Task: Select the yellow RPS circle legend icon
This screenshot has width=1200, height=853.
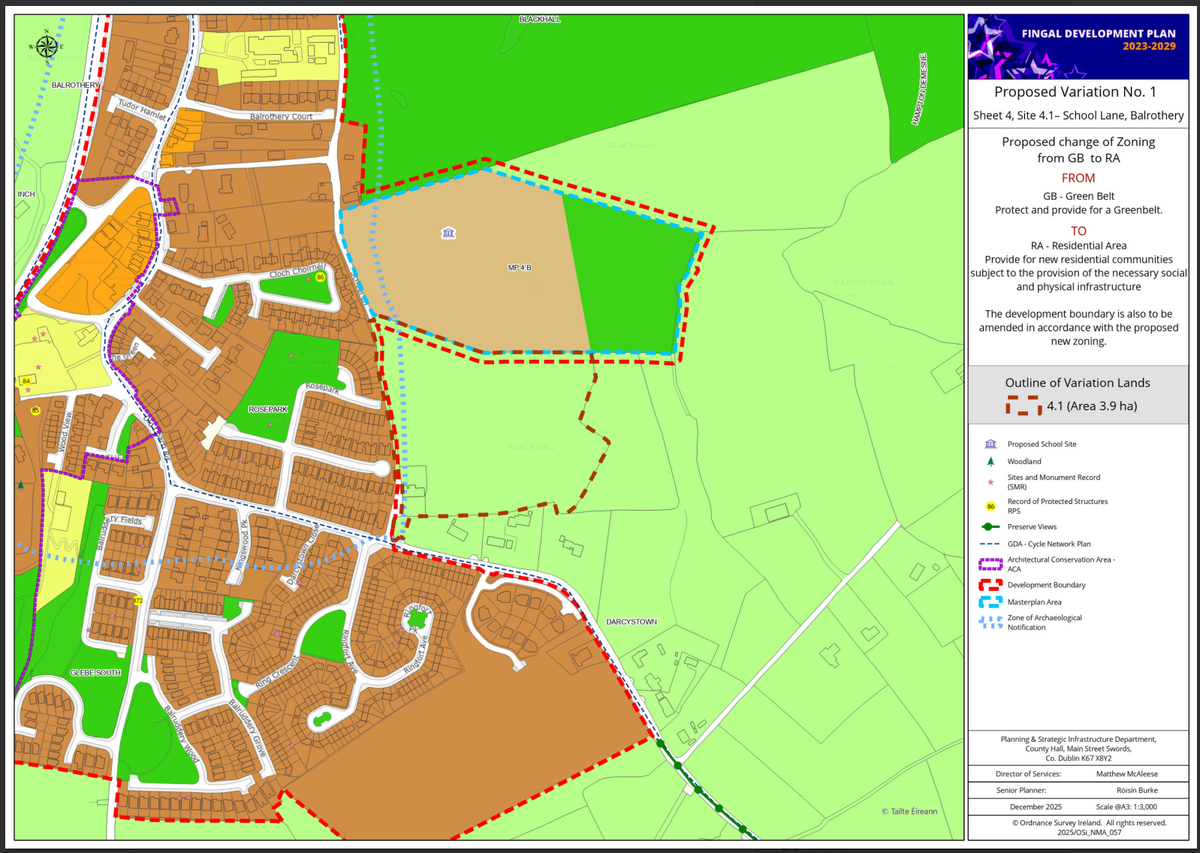Action: (x=990, y=506)
